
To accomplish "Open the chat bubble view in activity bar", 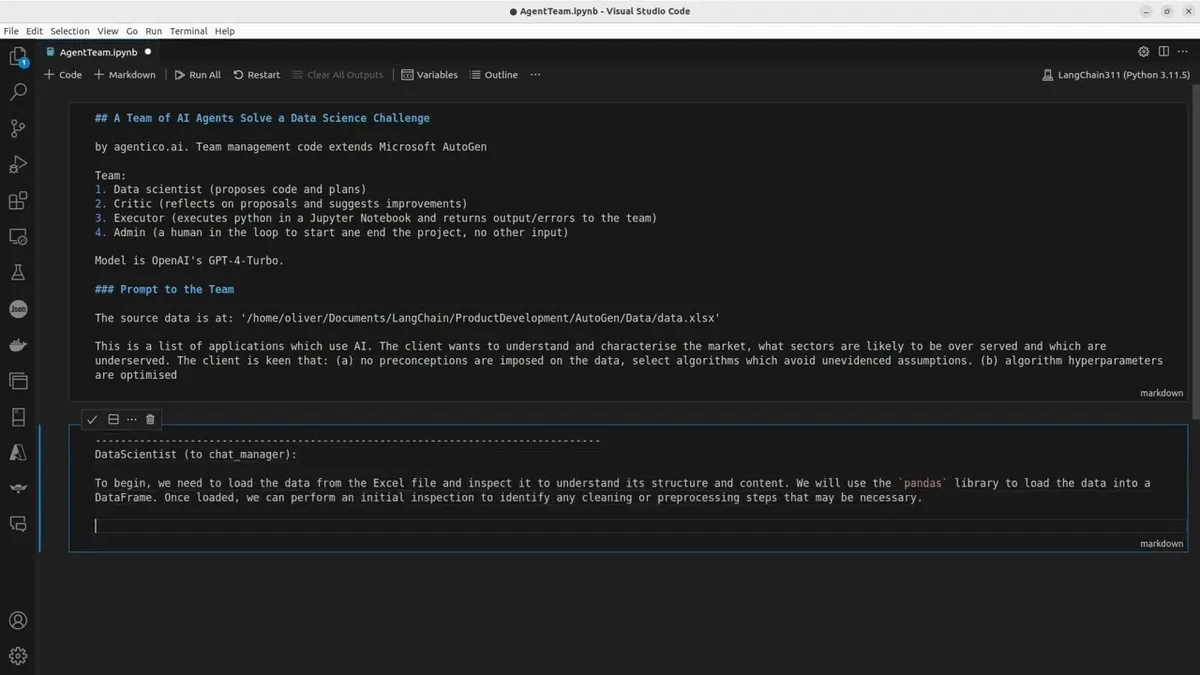I will click(x=18, y=523).
